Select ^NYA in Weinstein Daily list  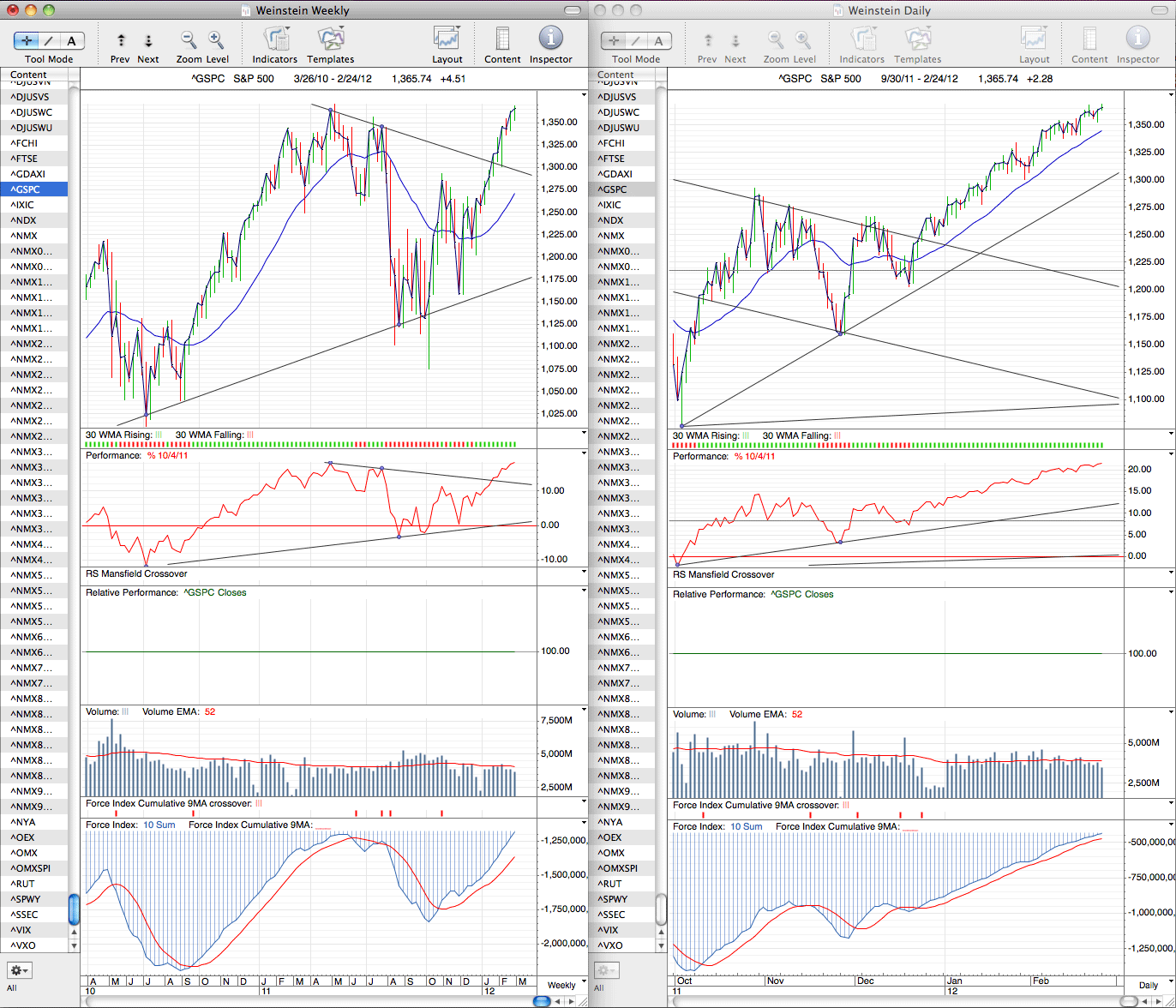[x=621, y=822]
